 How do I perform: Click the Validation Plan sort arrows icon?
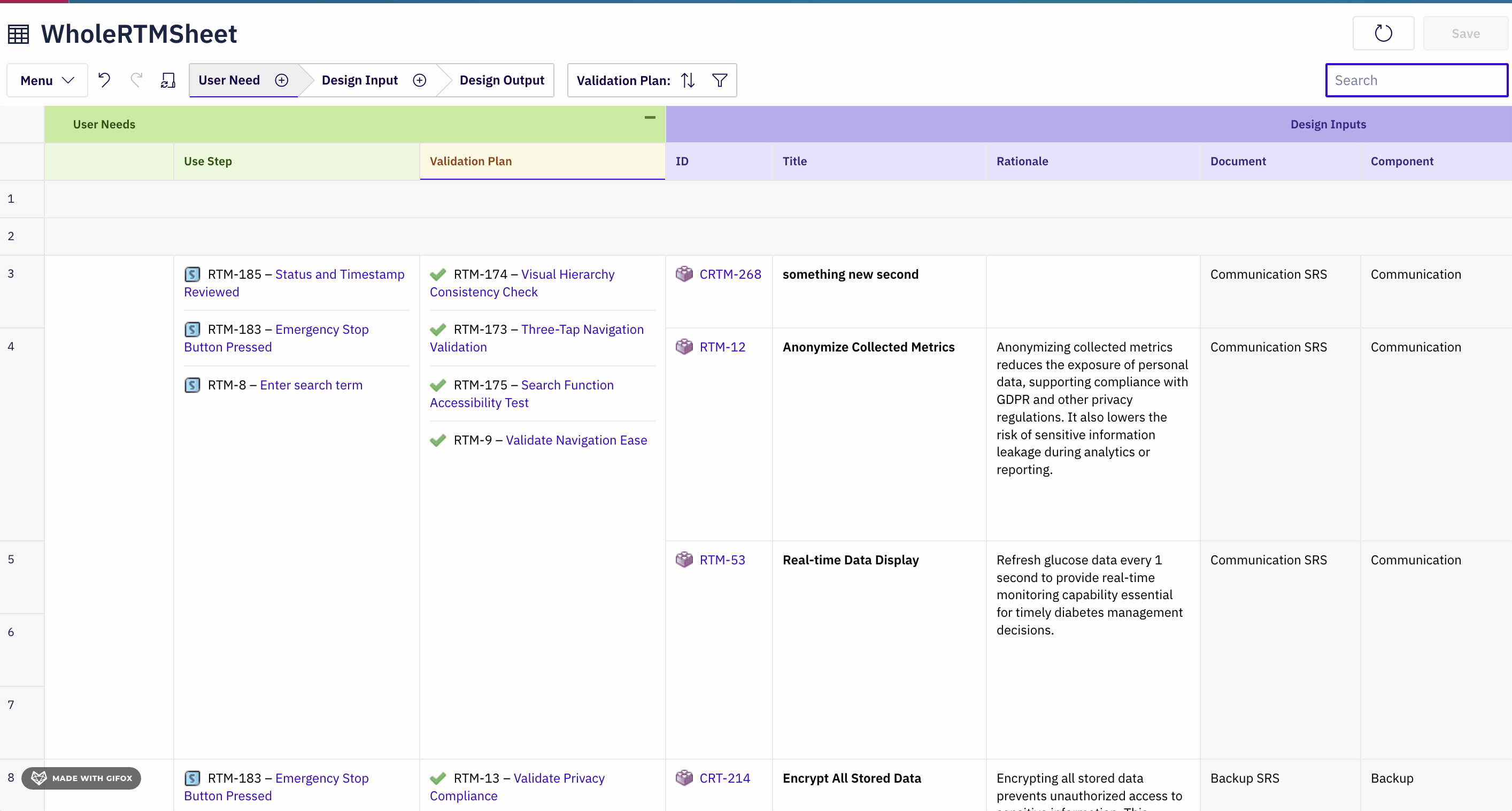[688, 80]
